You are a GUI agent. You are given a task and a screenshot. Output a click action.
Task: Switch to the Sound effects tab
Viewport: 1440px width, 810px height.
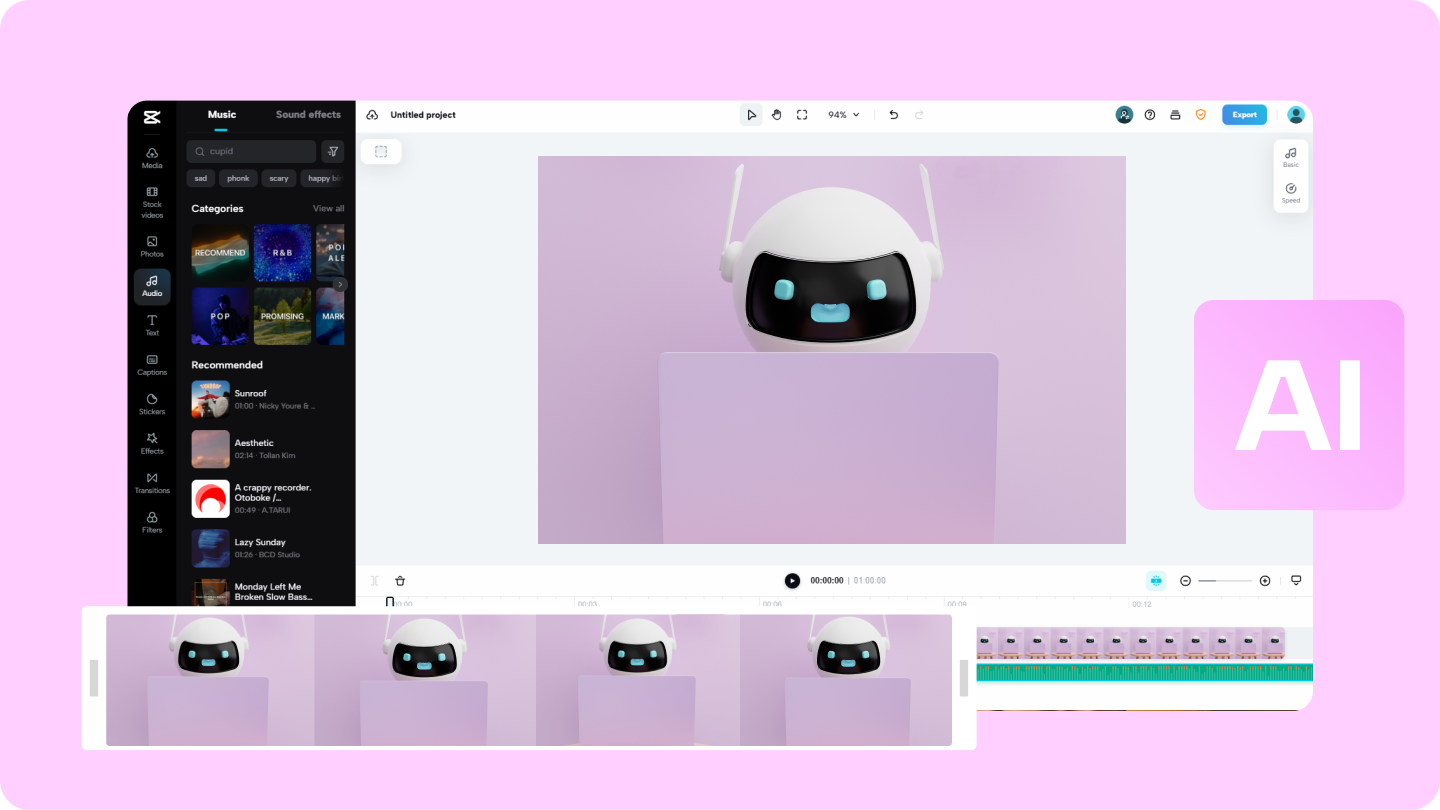(308, 114)
